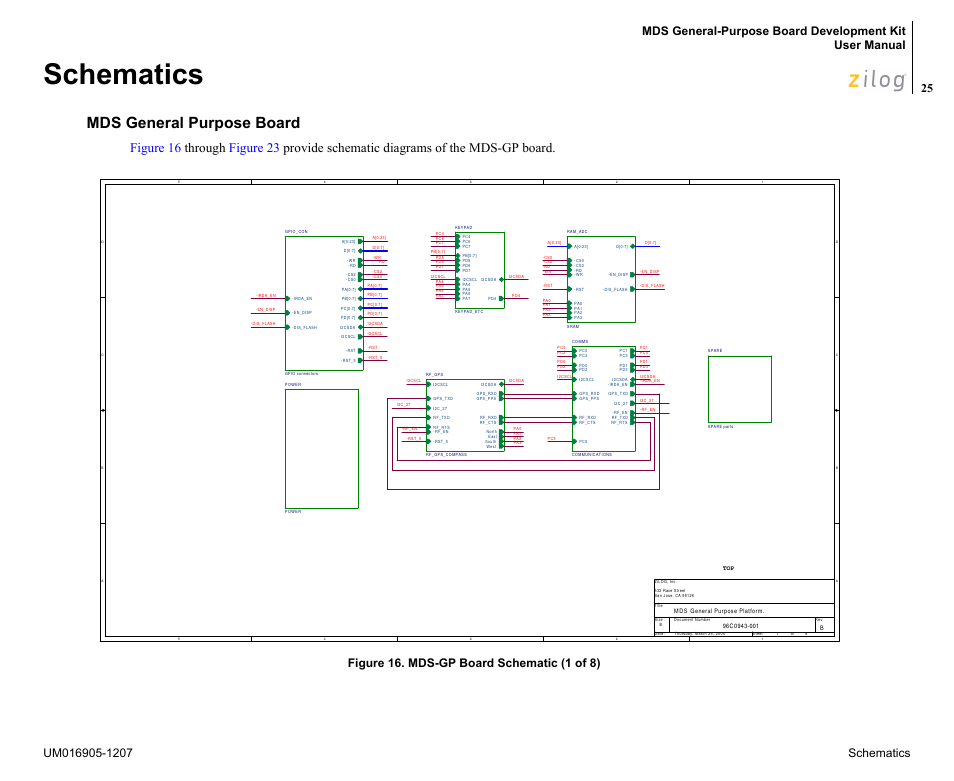Click document number "96C0943-001"
This screenshot has height=781, width=954.
[x=740, y=626]
